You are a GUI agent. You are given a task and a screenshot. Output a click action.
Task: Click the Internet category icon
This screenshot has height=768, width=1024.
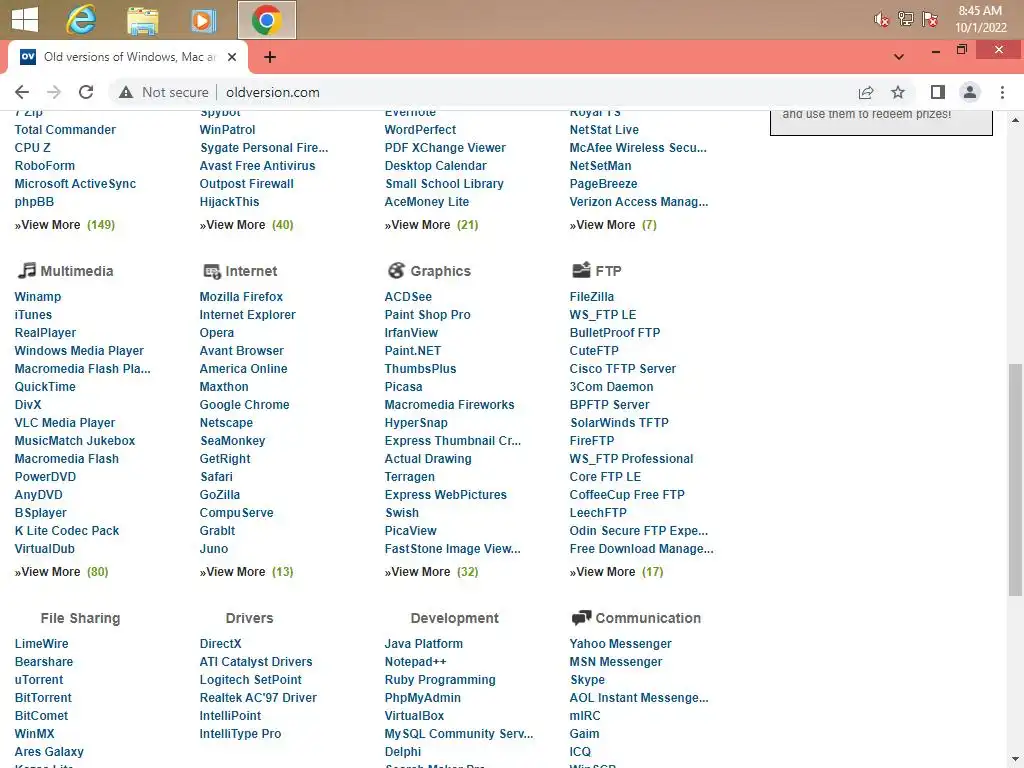click(x=212, y=271)
